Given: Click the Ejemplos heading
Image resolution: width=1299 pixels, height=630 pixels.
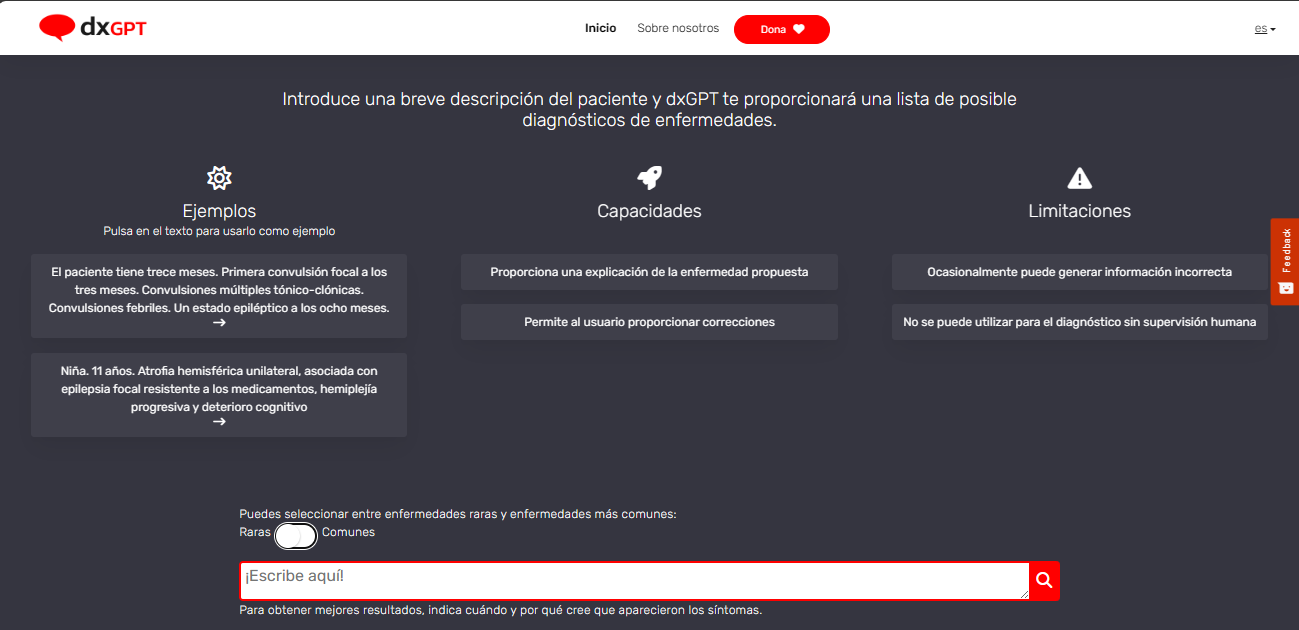Looking at the screenshot, I should 219,211.
